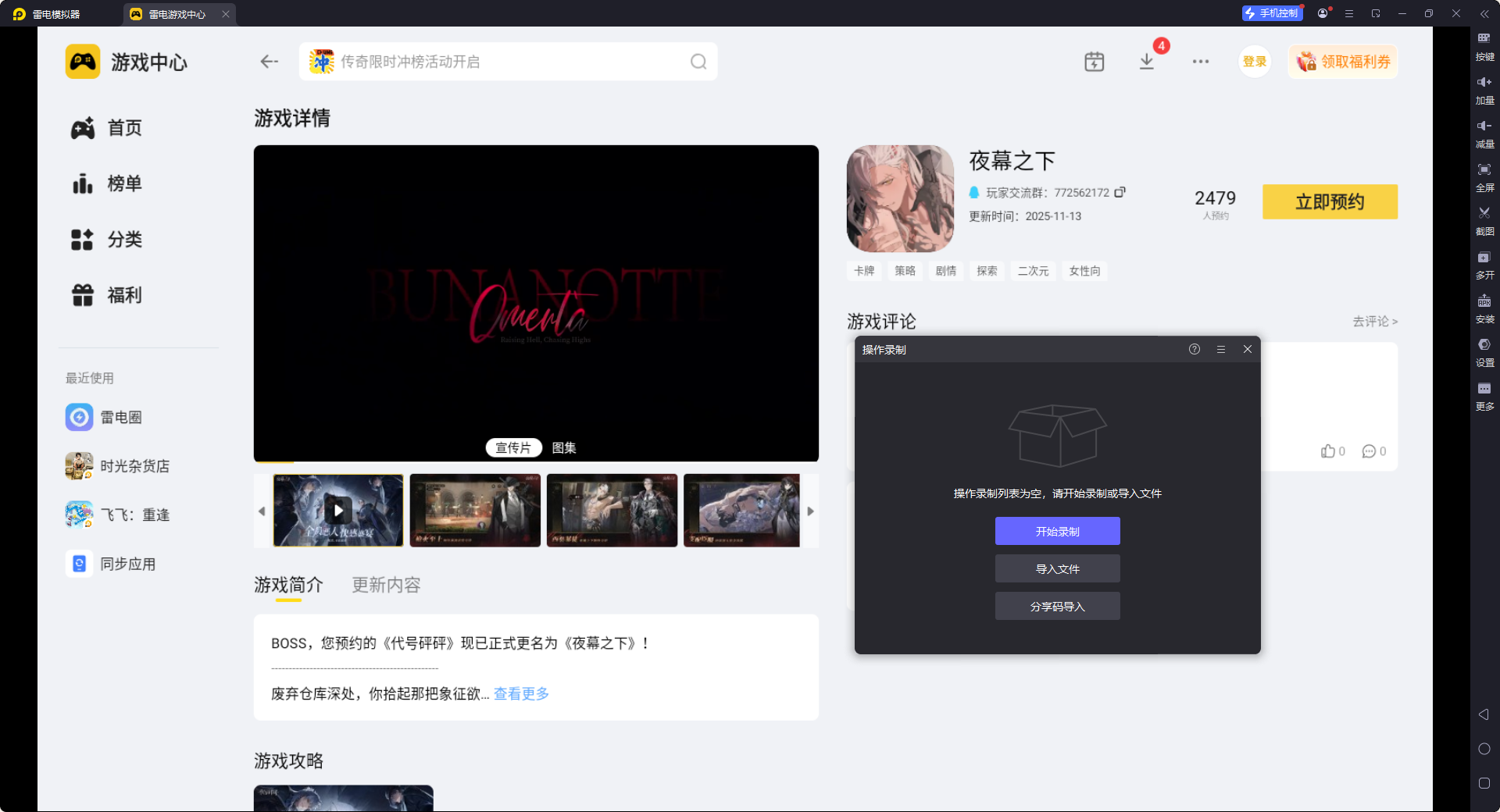Screen dimensions: 1500x812
Task: Expand the more options (...) menu
Action: pos(1201,61)
